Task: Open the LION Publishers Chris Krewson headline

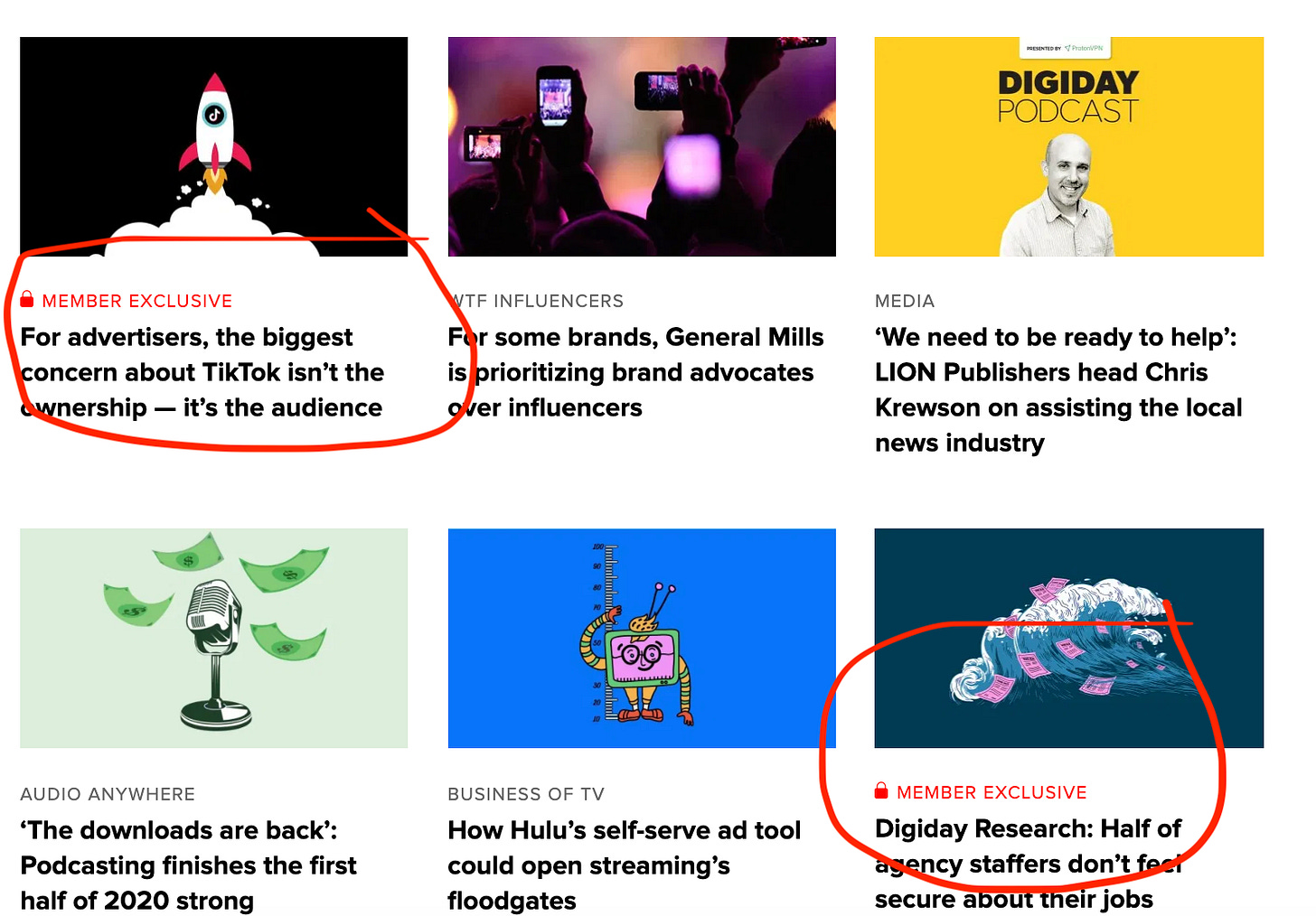Action: point(1058,389)
